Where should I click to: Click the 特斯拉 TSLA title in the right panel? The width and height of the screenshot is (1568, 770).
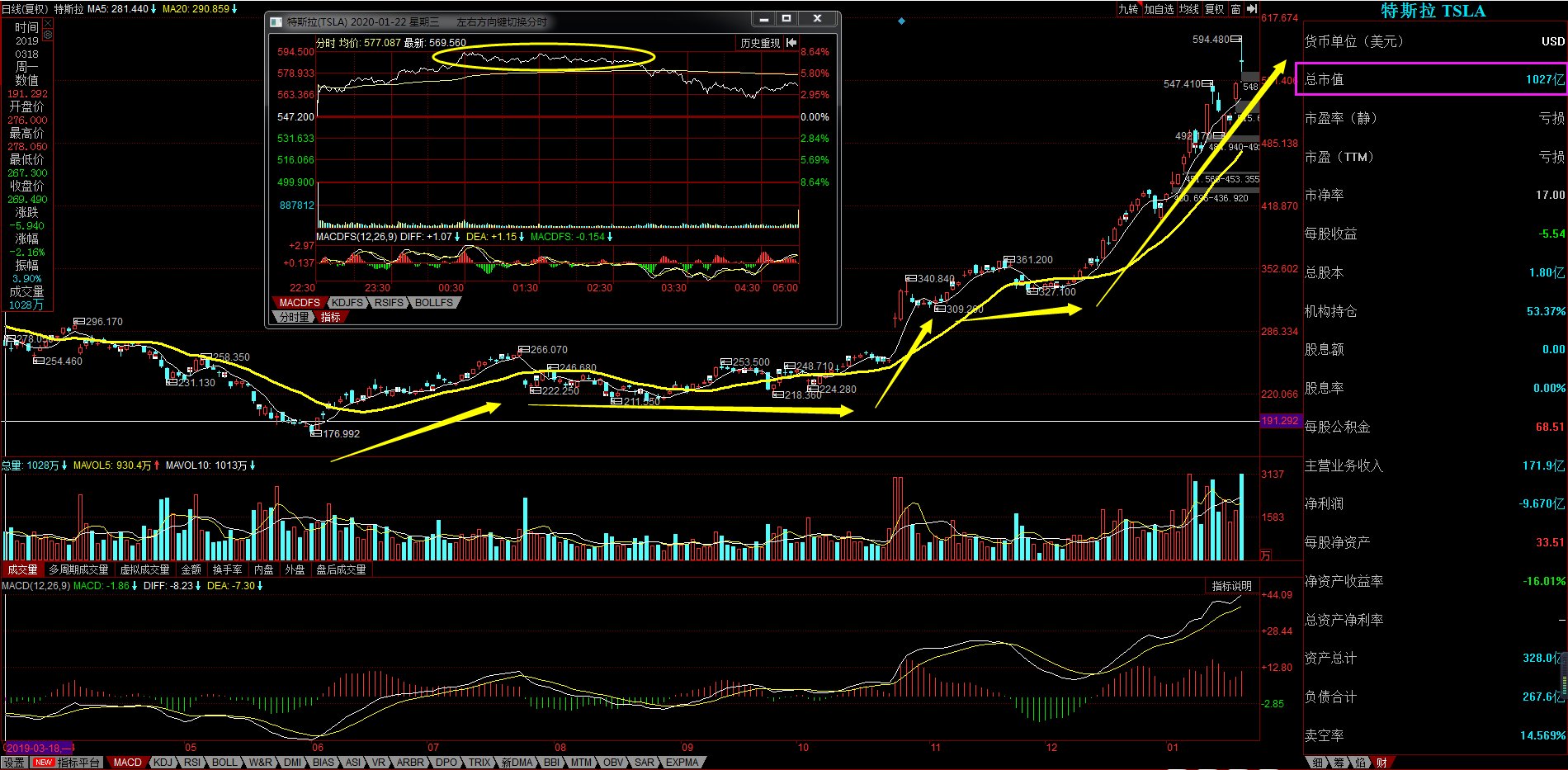click(x=1433, y=11)
